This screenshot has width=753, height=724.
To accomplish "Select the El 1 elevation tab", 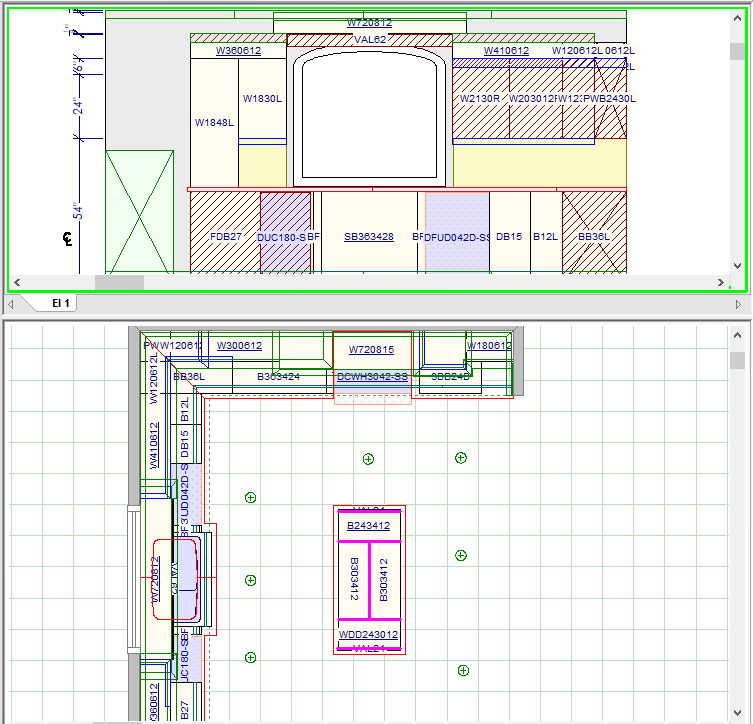I will point(61,303).
